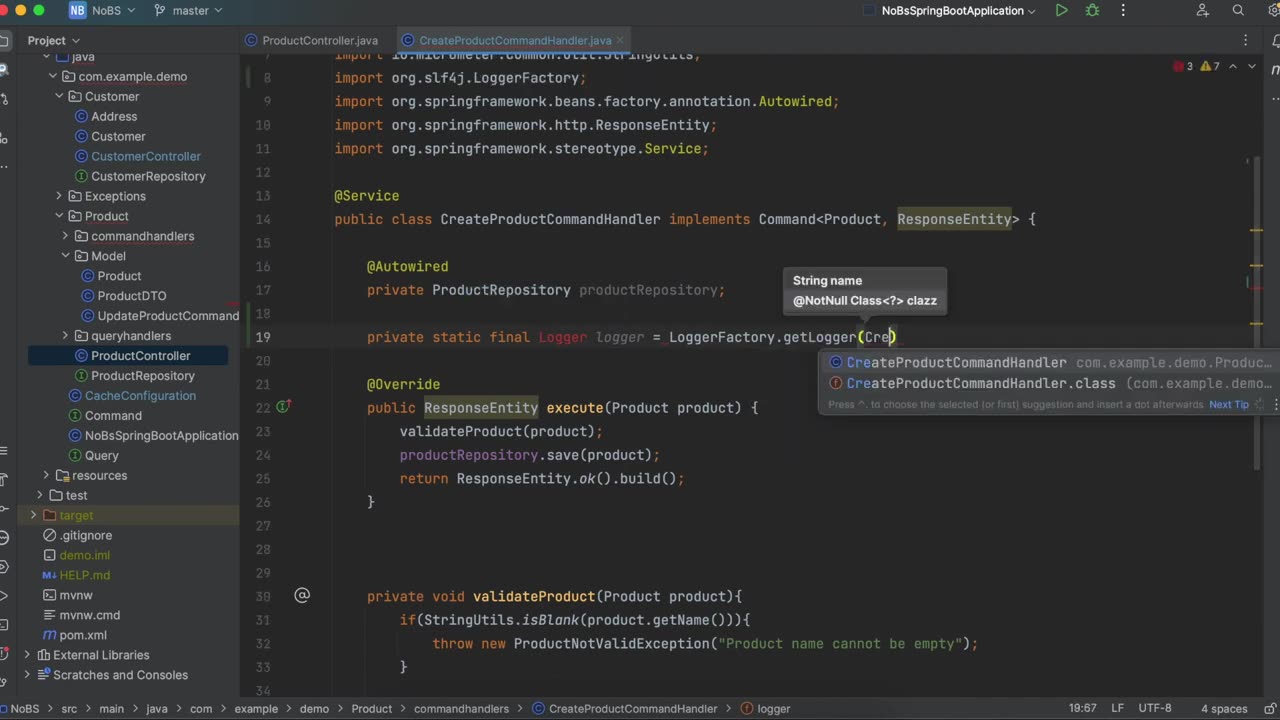Viewport: 1280px width, 720px height.
Task: Click the Next Tip link in completion popup
Action: tap(1229, 405)
